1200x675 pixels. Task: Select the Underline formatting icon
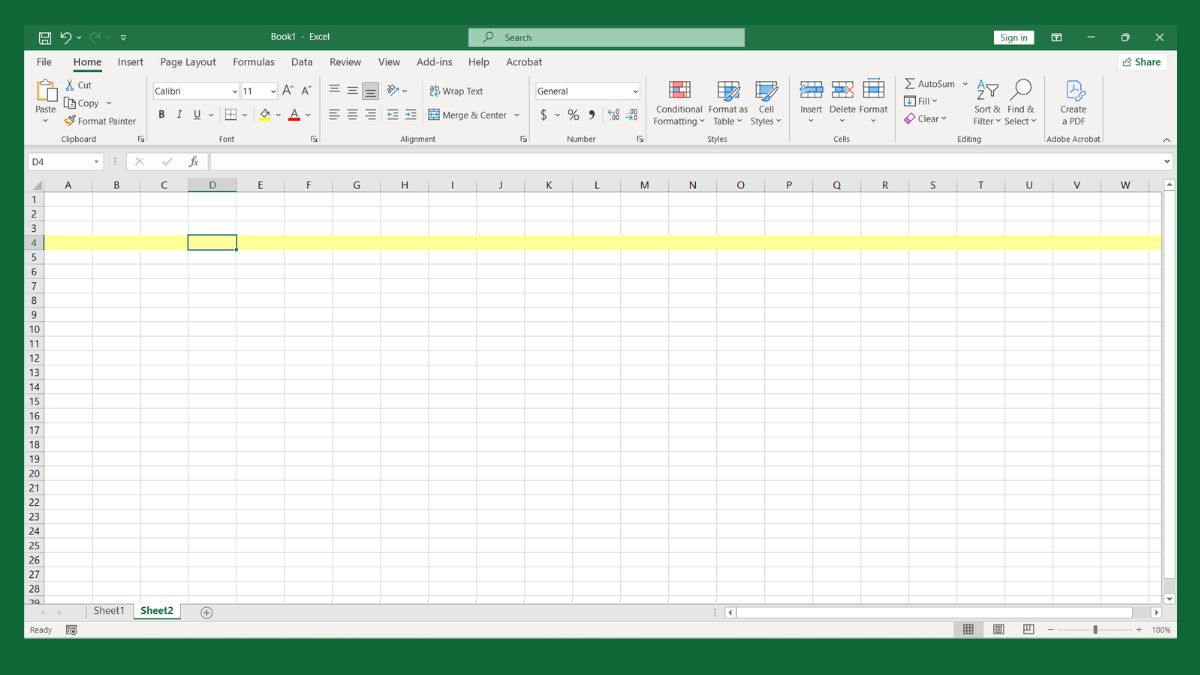click(x=197, y=114)
